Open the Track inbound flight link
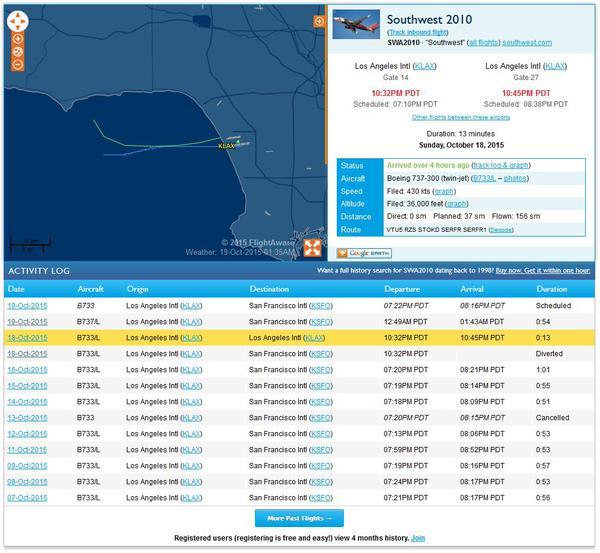 pos(417,32)
